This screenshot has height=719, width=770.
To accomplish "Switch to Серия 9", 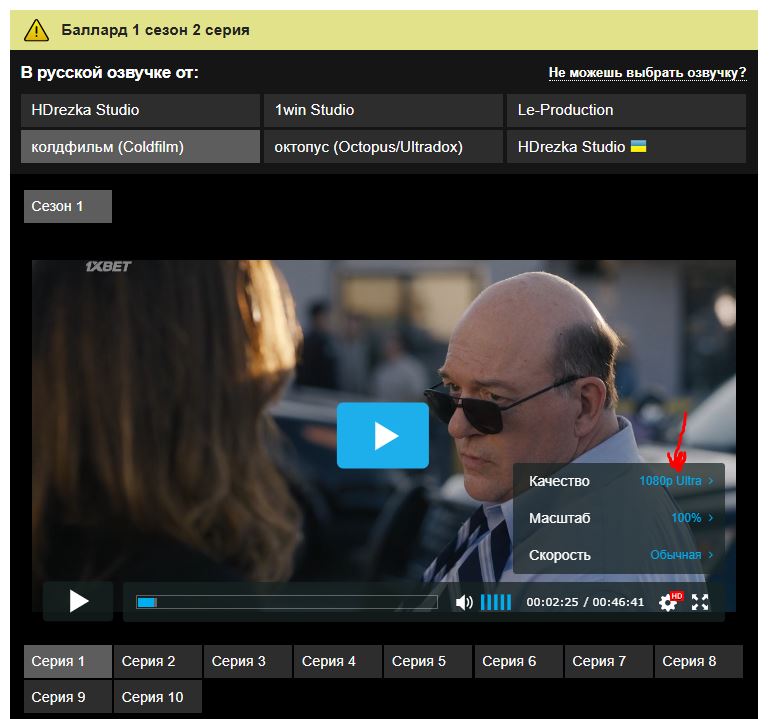I will (68, 697).
